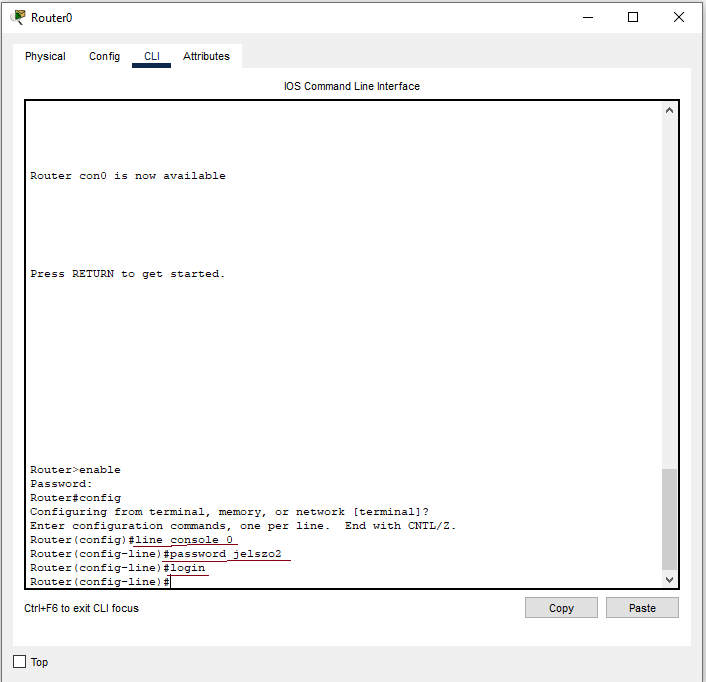Viewport: 706px width, 682px height.
Task: Close the Router0 window
Action: point(680,17)
